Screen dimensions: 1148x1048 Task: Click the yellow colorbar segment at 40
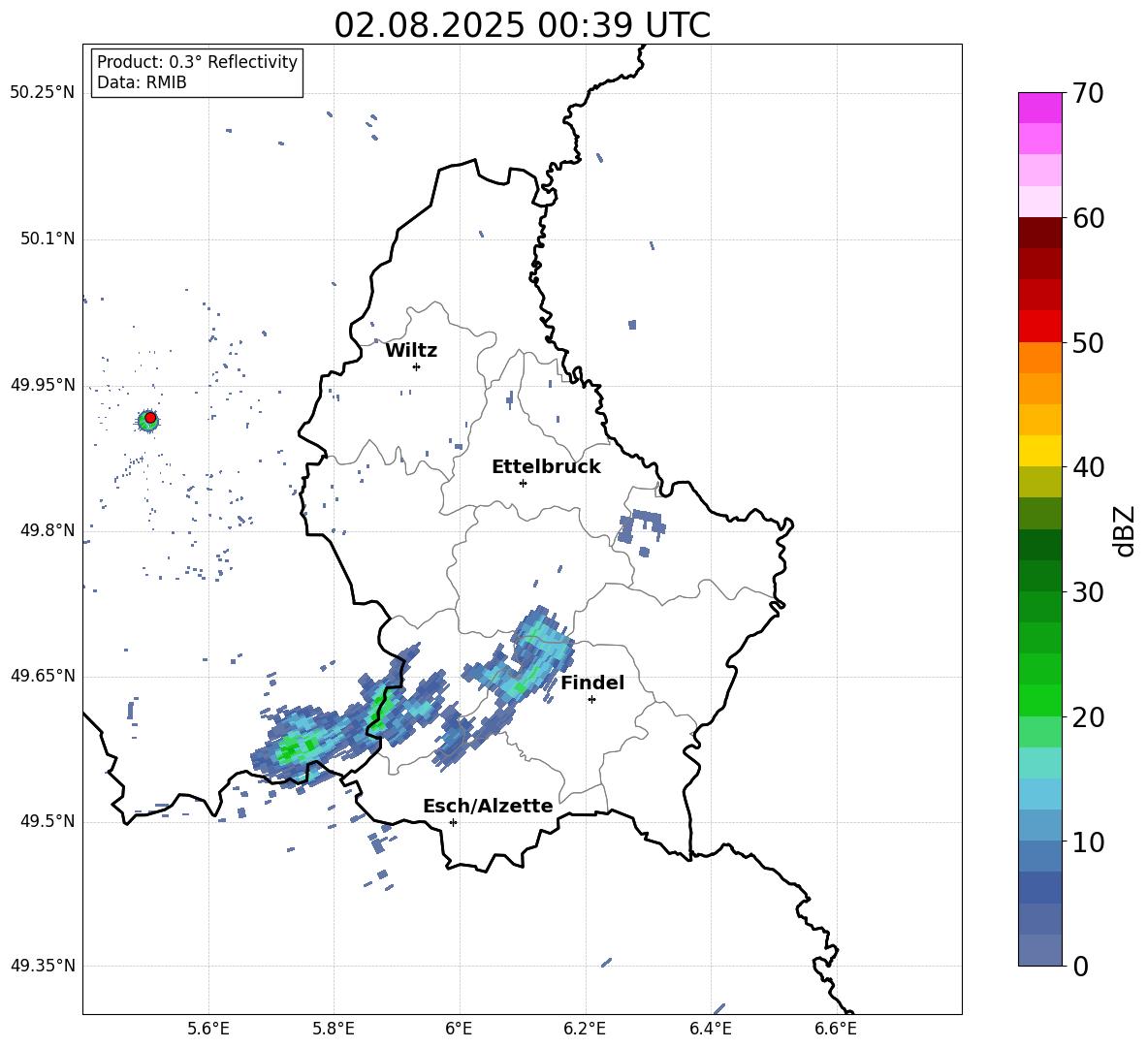coord(1039,452)
